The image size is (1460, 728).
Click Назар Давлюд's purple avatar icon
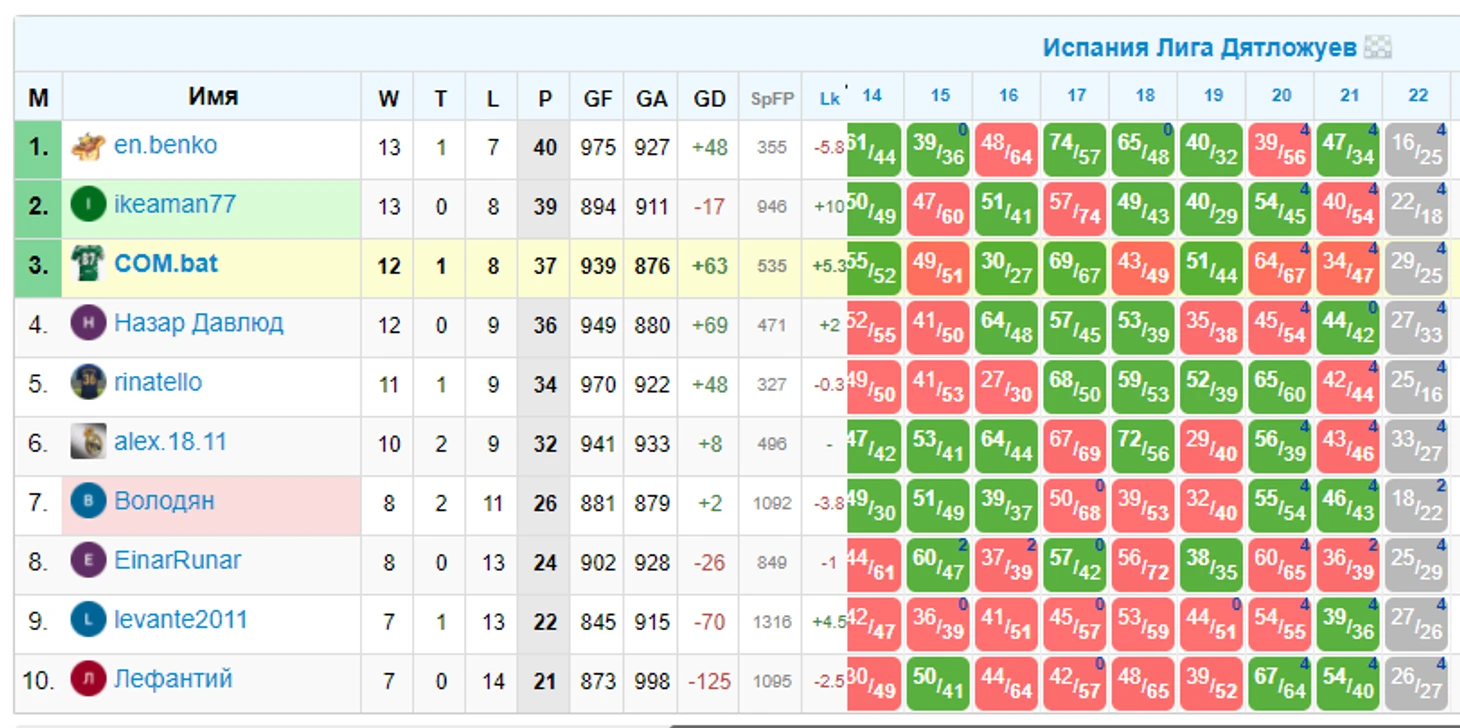click(88, 324)
